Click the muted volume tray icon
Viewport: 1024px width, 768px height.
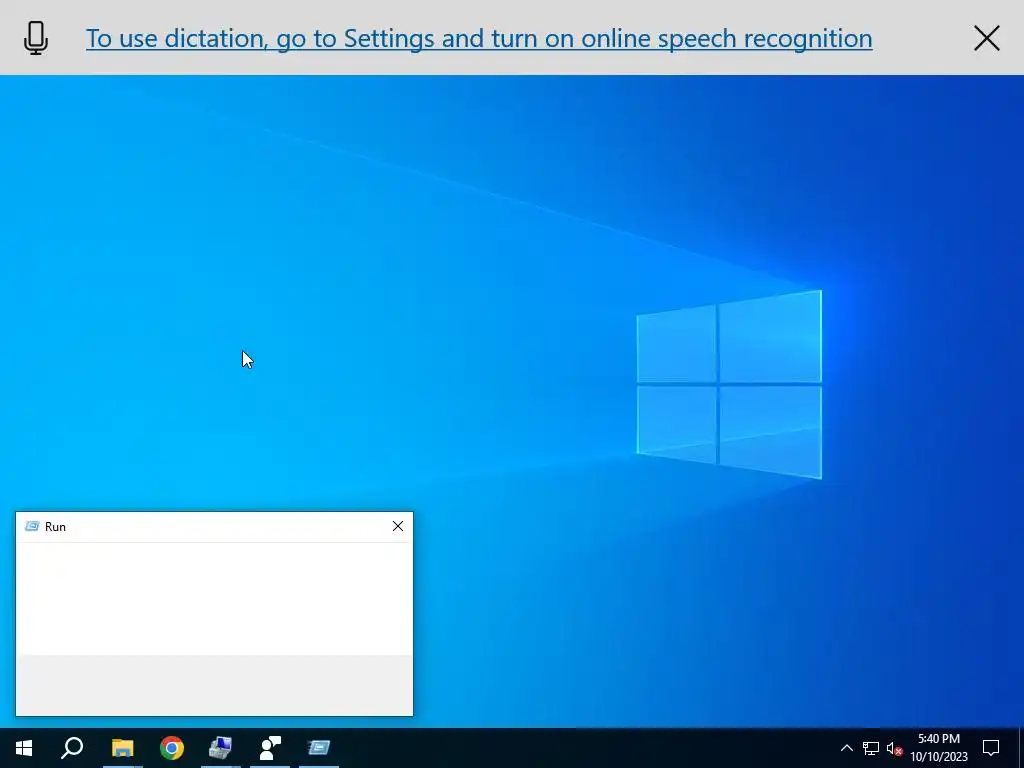coord(894,748)
